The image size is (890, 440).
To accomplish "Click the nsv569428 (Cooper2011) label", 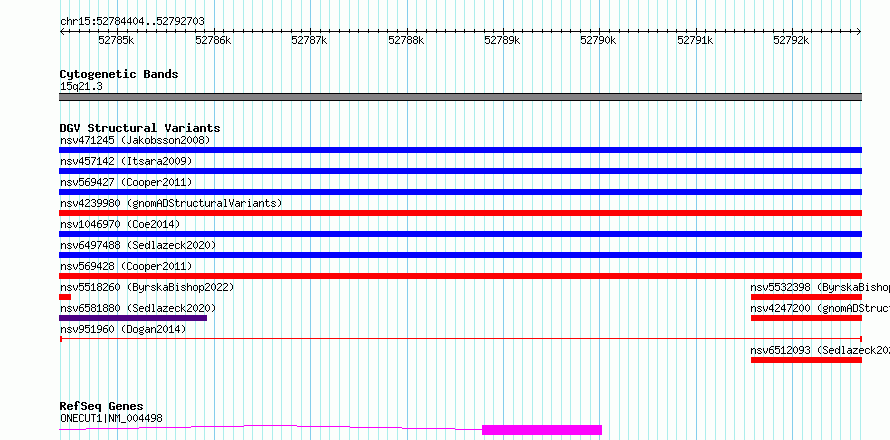I will point(126,266).
